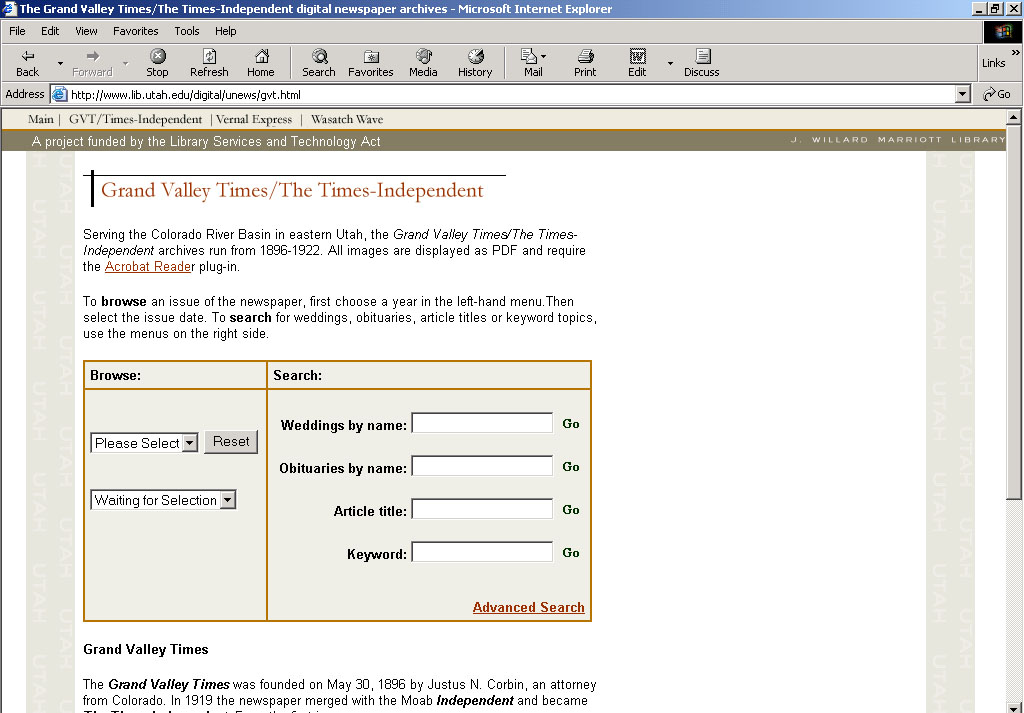Print the page using Print icon
The width and height of the screenshot is (1024, 713).
(585, 63)
